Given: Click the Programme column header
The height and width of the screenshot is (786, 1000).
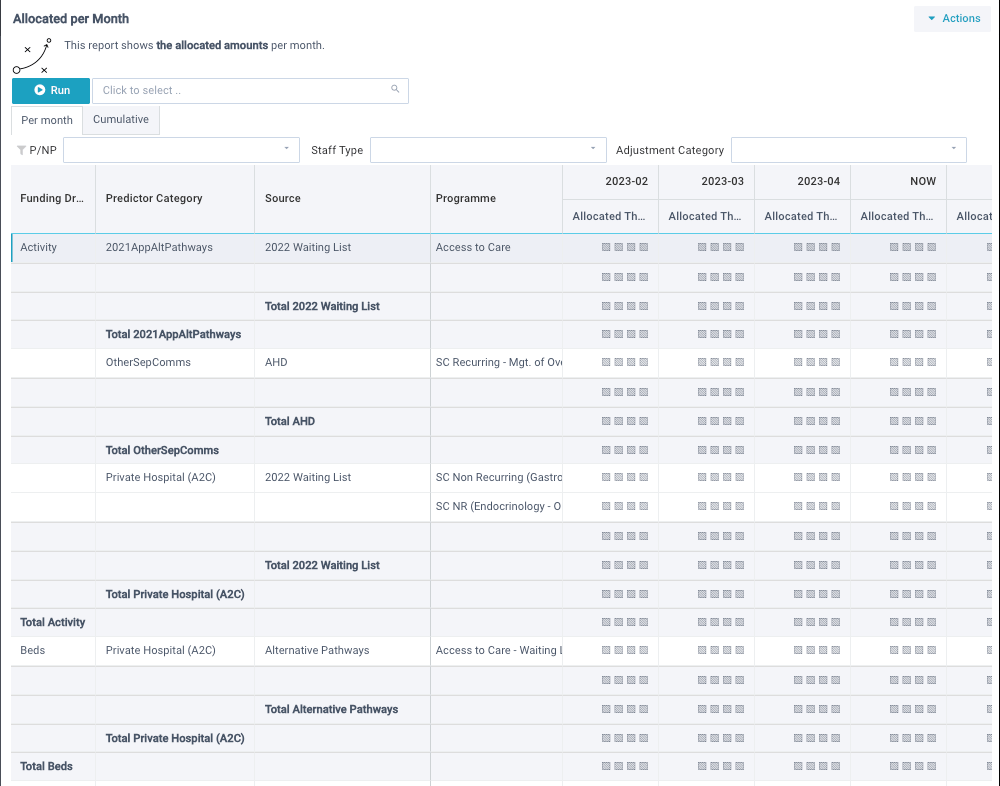Looking at the screenshot, I should 466,199.
